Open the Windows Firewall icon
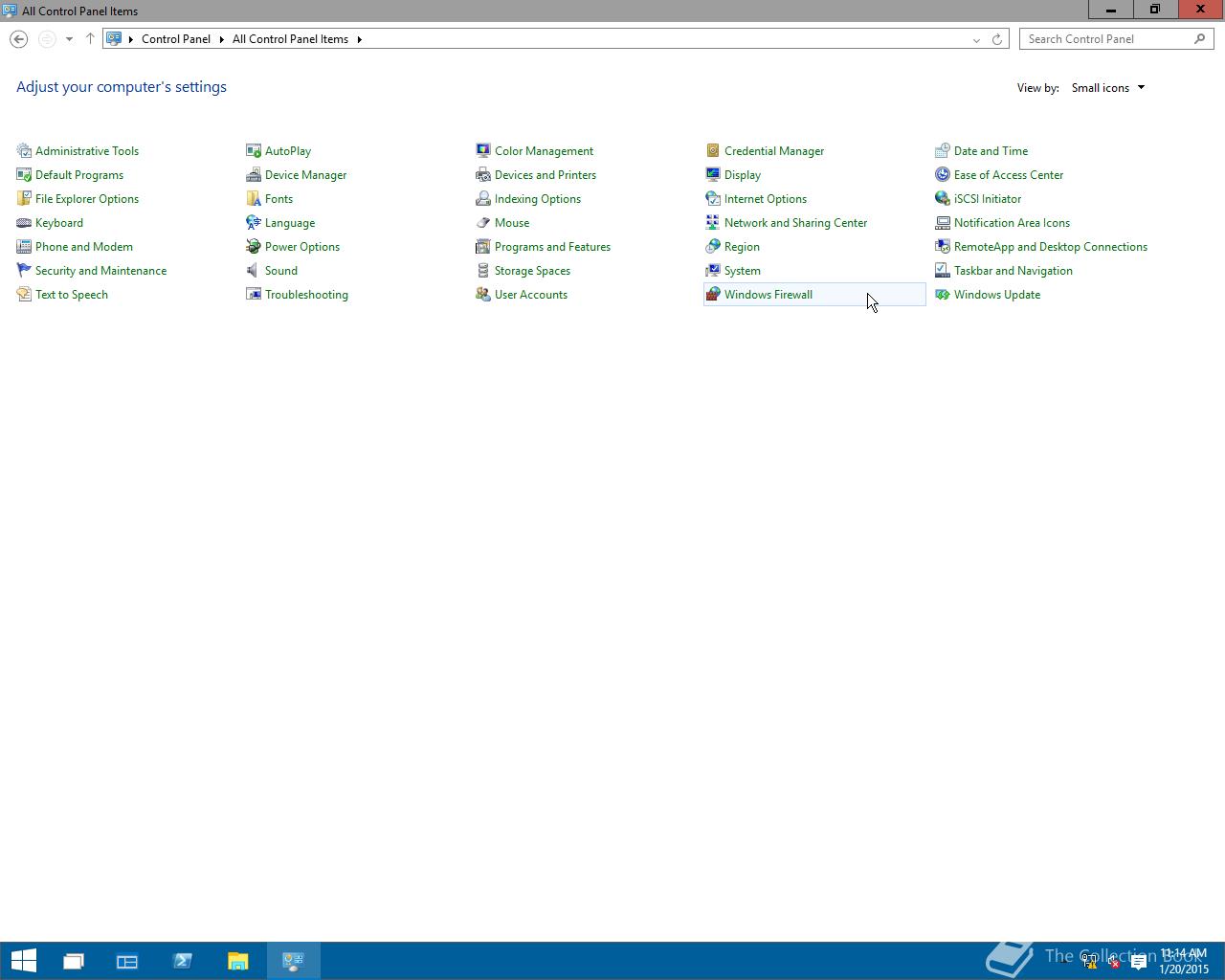 pos(713,295)
